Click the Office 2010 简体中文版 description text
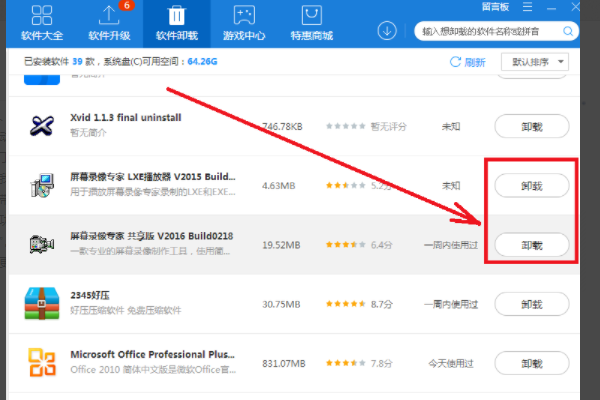The image size is (600, 400). point(153,370)
